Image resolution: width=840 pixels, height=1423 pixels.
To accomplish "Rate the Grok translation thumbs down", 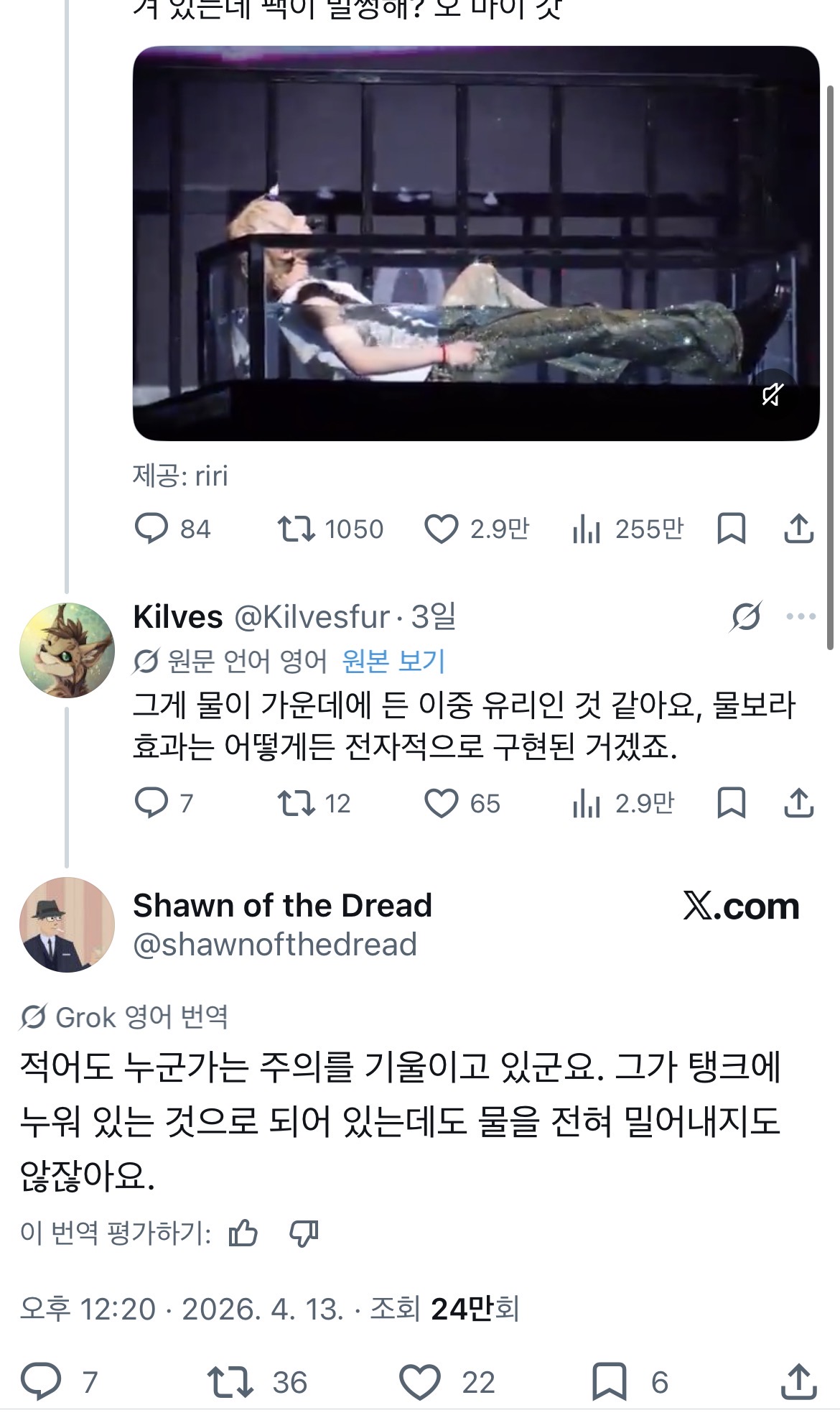I will tap(304, 1233).
